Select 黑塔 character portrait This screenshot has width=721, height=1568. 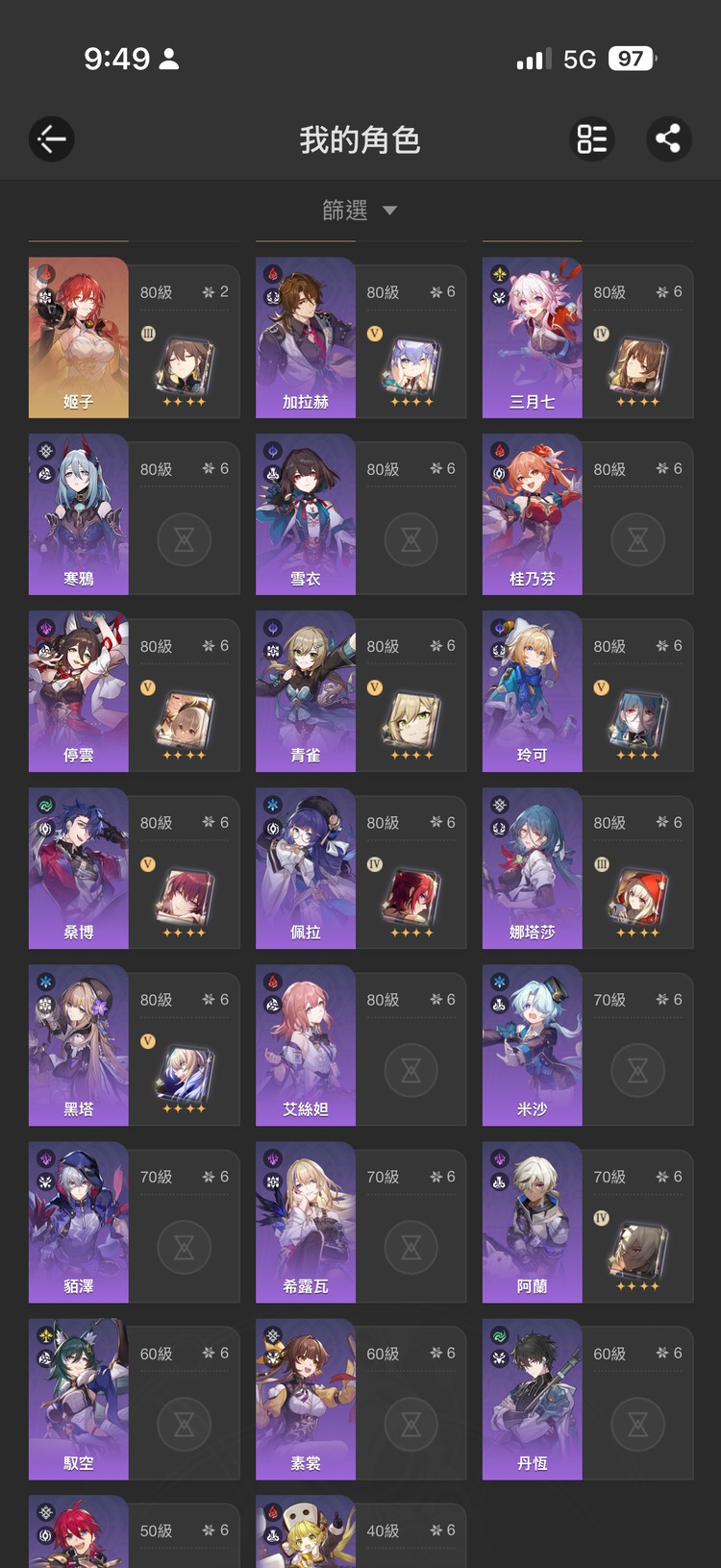click(79, 1045)
